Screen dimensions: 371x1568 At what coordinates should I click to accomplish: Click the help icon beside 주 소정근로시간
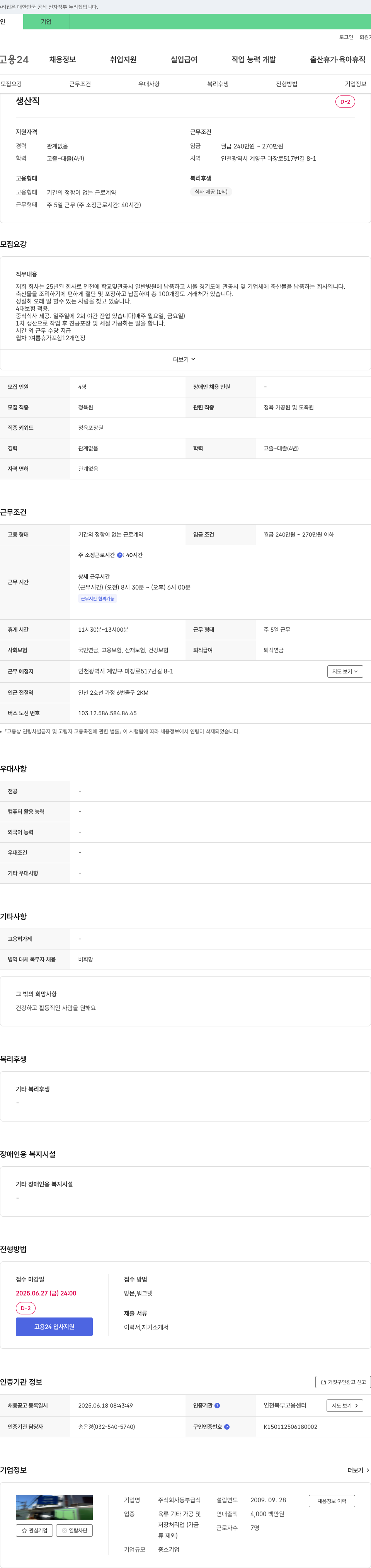[x=120, y=555]
